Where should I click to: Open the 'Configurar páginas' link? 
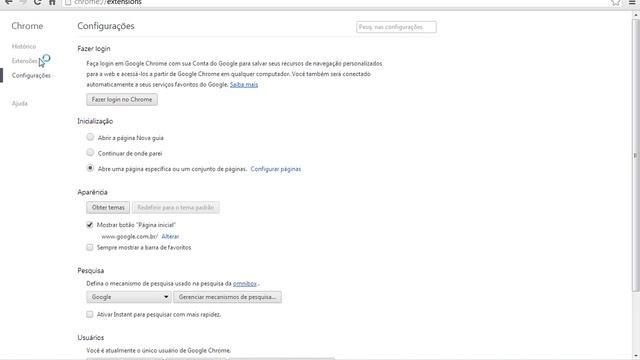pyautogui.click(x=276, y=169)
